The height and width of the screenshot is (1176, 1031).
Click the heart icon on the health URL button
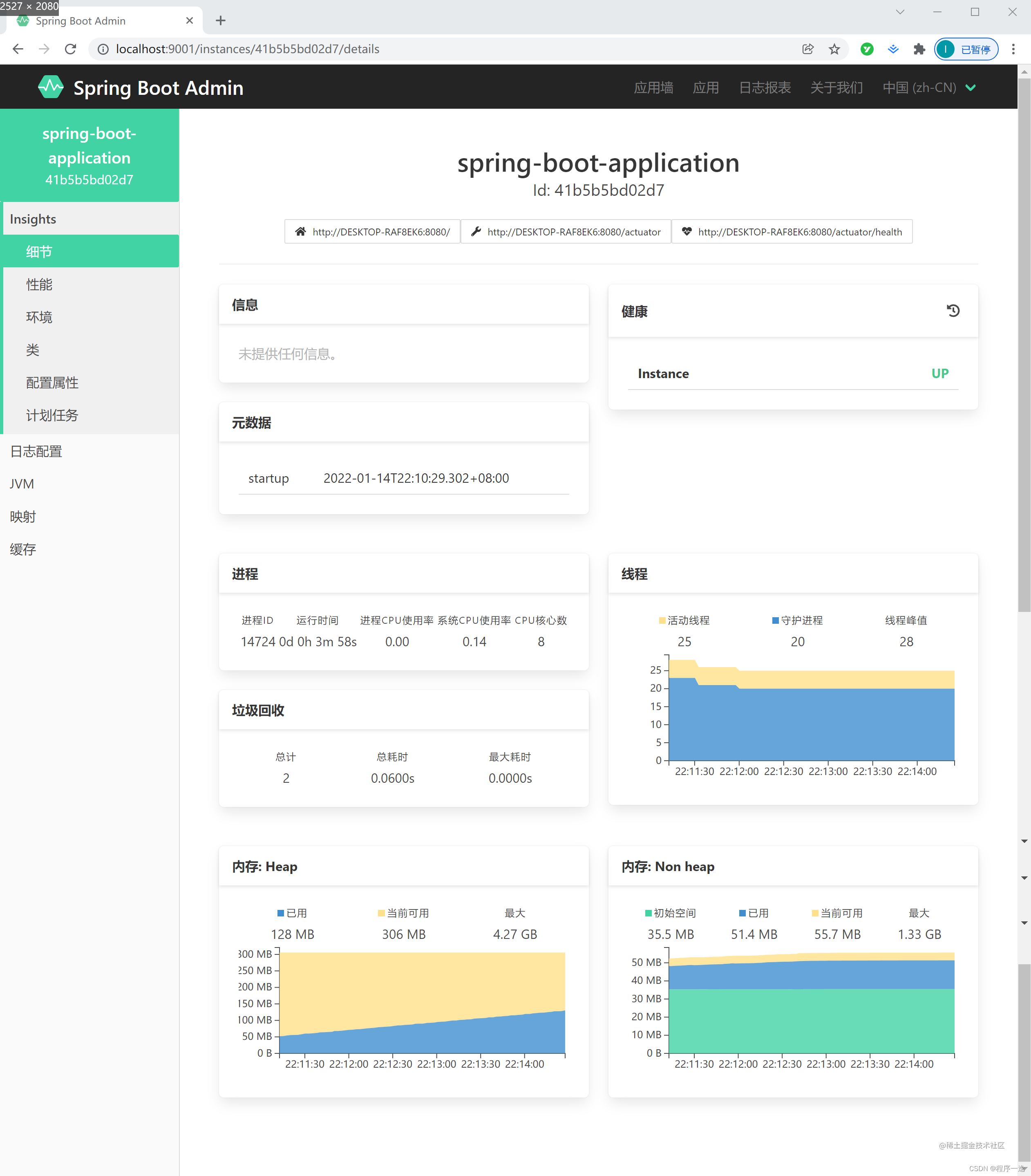(687, 232)
